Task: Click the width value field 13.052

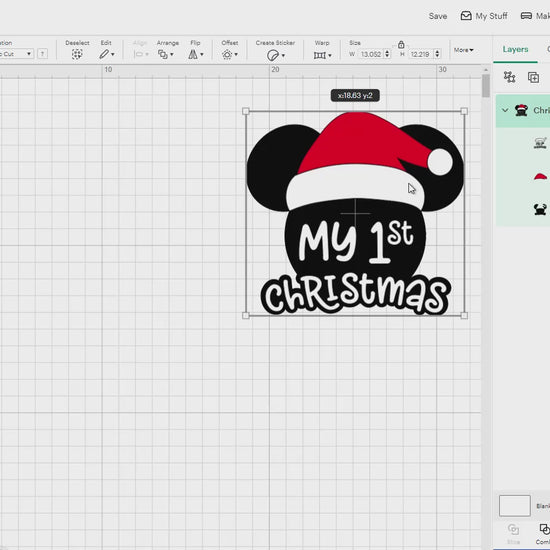Action: point(371,54)
